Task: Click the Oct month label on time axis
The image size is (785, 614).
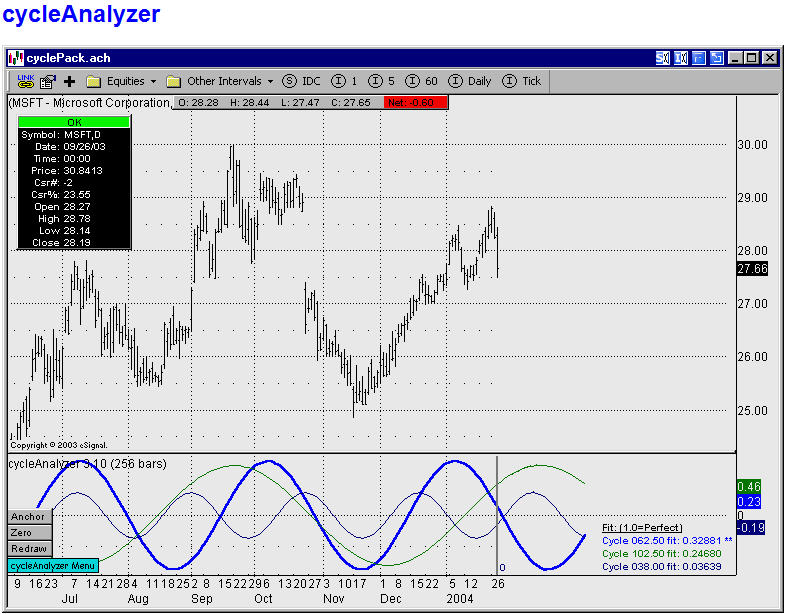Action: pyautogui.click(x=263, y=599)
